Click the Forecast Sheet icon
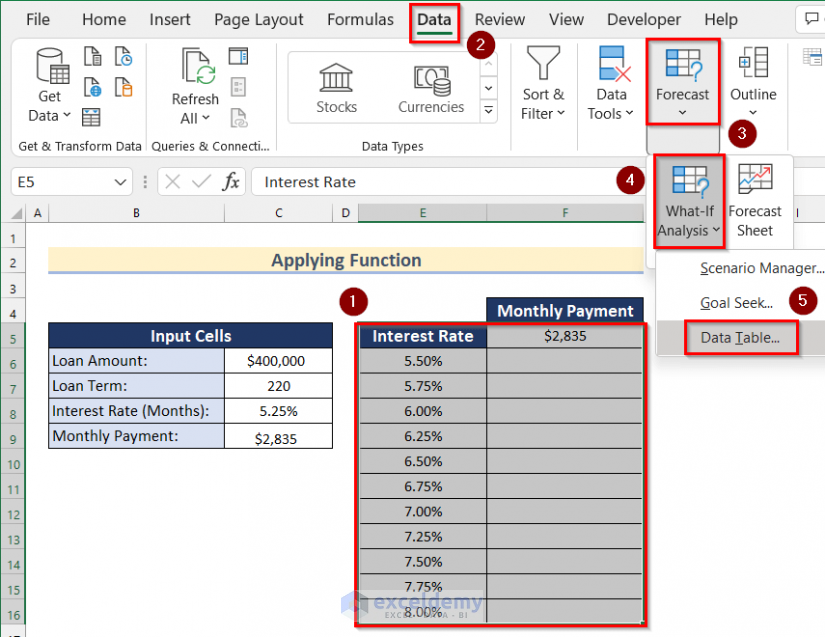Screen dimensions: 825x637 (x=754, y=201)
